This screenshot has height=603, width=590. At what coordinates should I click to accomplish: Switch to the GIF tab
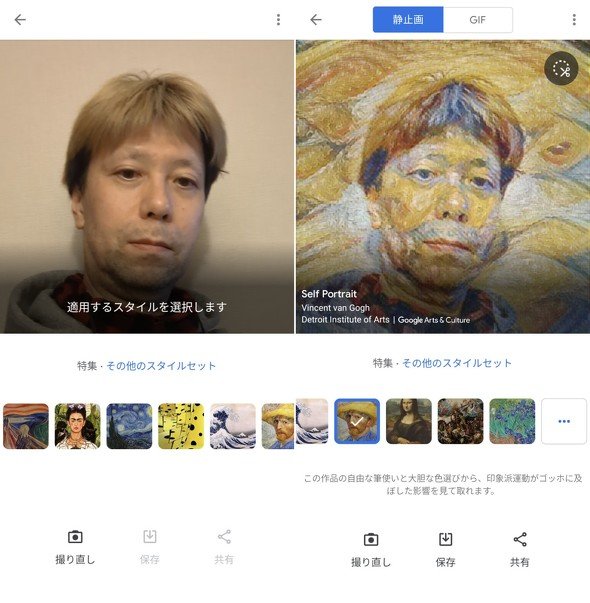(478, 20)
